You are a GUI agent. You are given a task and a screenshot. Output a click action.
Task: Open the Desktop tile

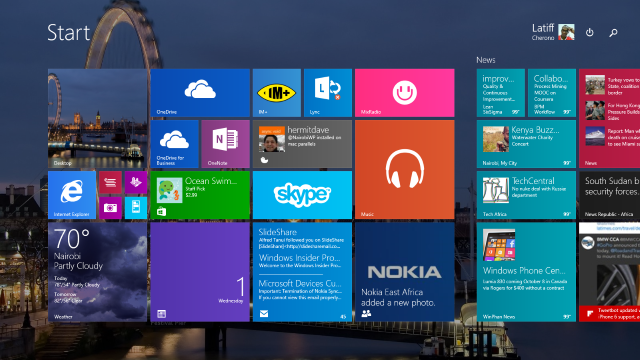(98, 118)
